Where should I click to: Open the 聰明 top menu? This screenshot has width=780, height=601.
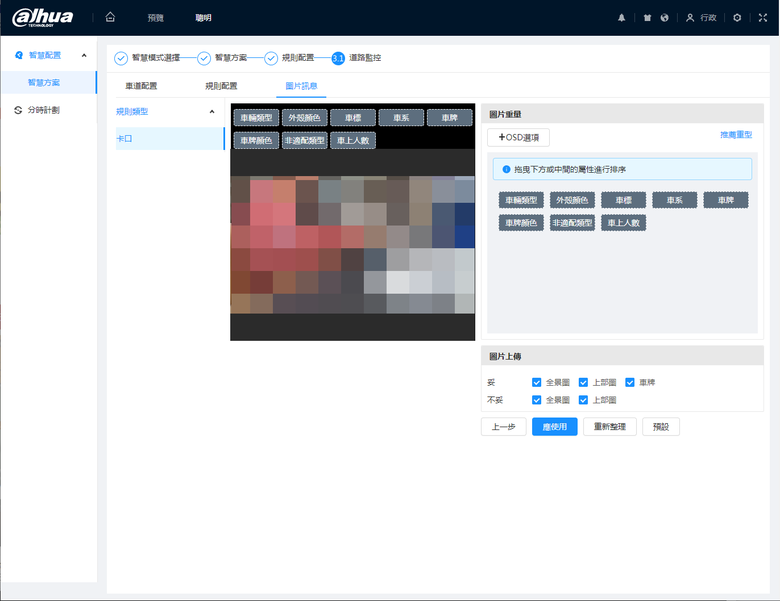coord(203,18)
